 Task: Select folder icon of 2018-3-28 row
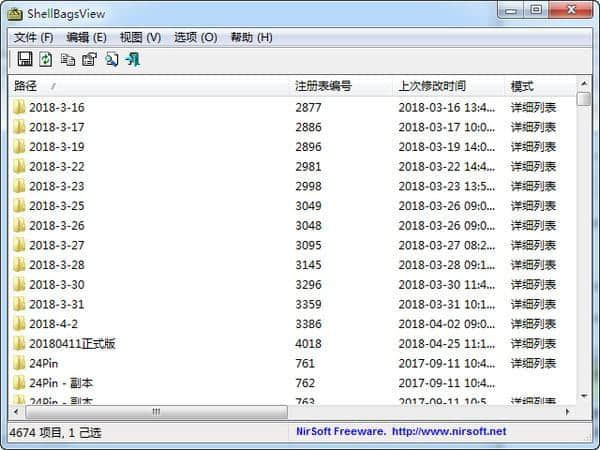(x=19, y=265)
